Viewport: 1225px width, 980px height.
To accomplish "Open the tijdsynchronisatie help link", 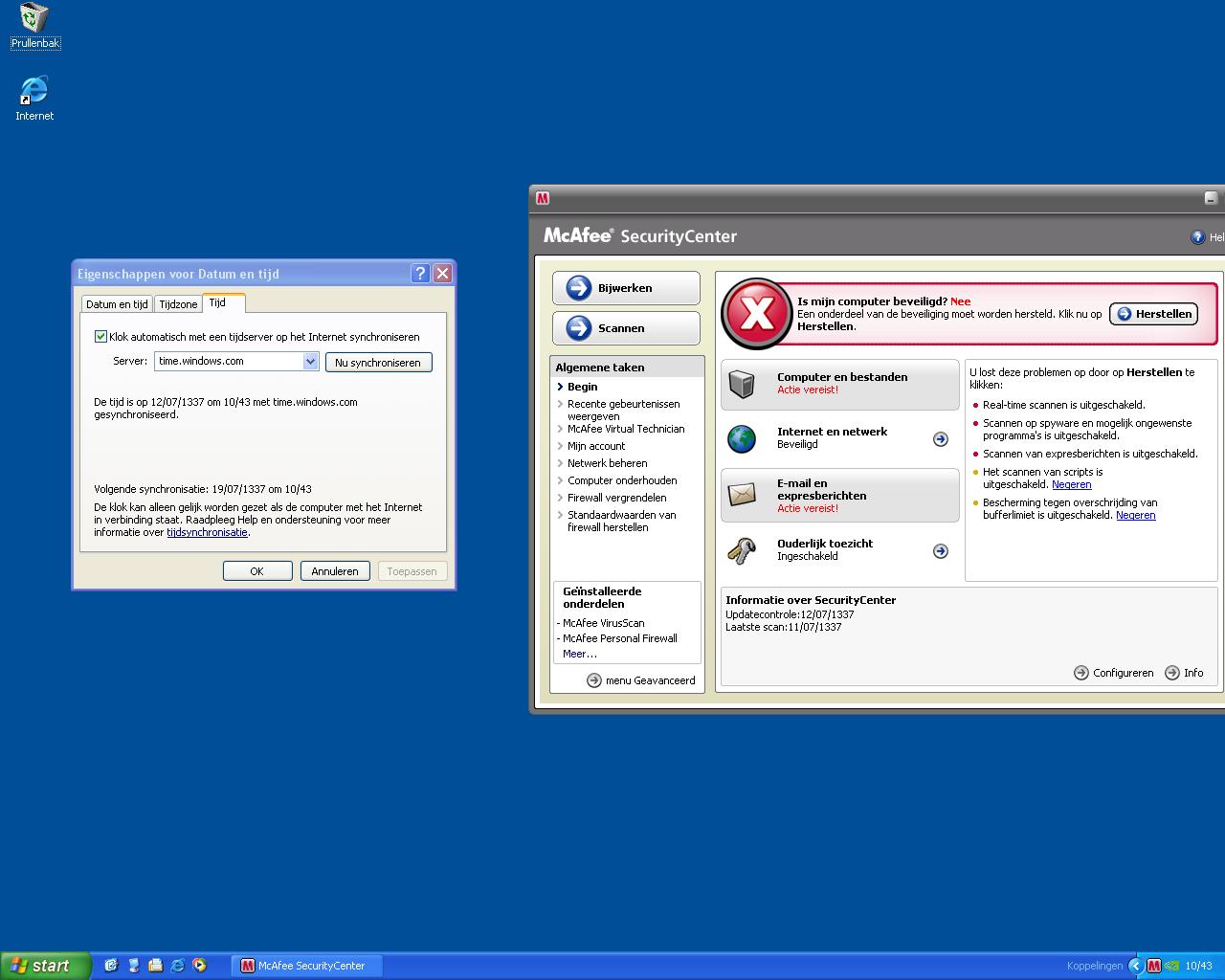I will coord(207,532).
